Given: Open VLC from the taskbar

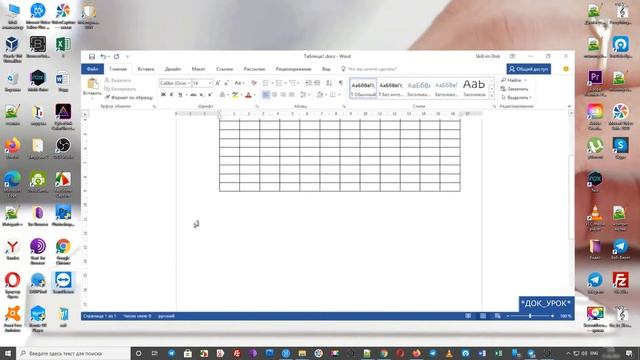Looking at the screenshot, I should (449, 353).
